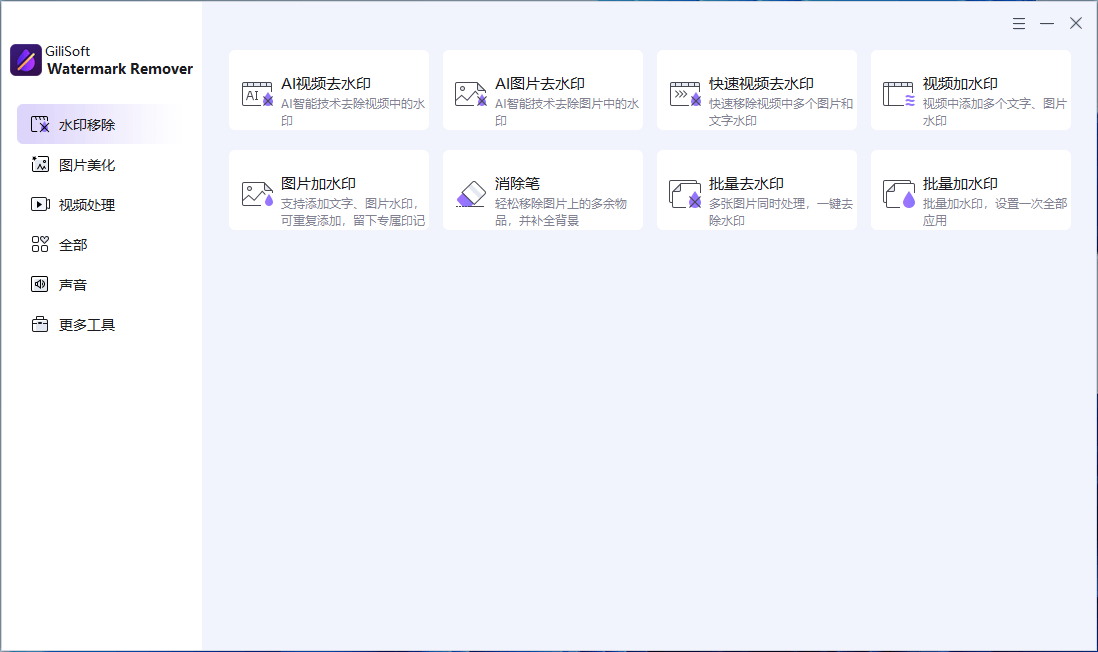This screenshot has height=652, width=1098.
Task: Open the AI图片去水印 tool
Action: pos(543,90)
